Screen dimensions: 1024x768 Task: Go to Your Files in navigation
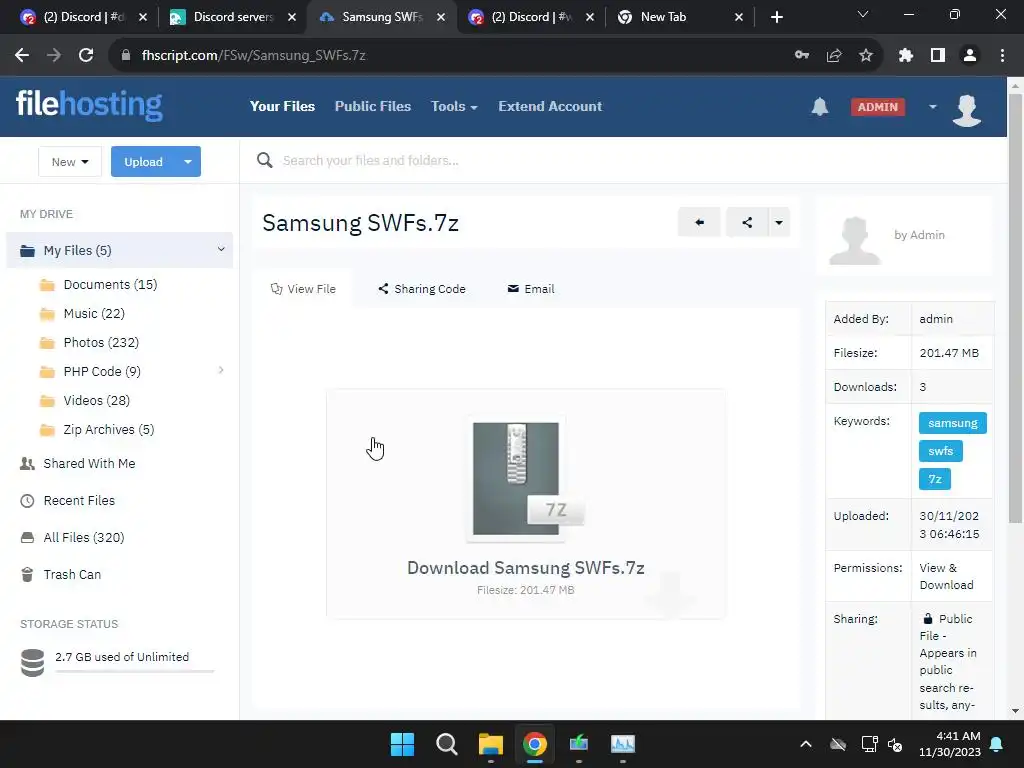click(x=282, y=106)
